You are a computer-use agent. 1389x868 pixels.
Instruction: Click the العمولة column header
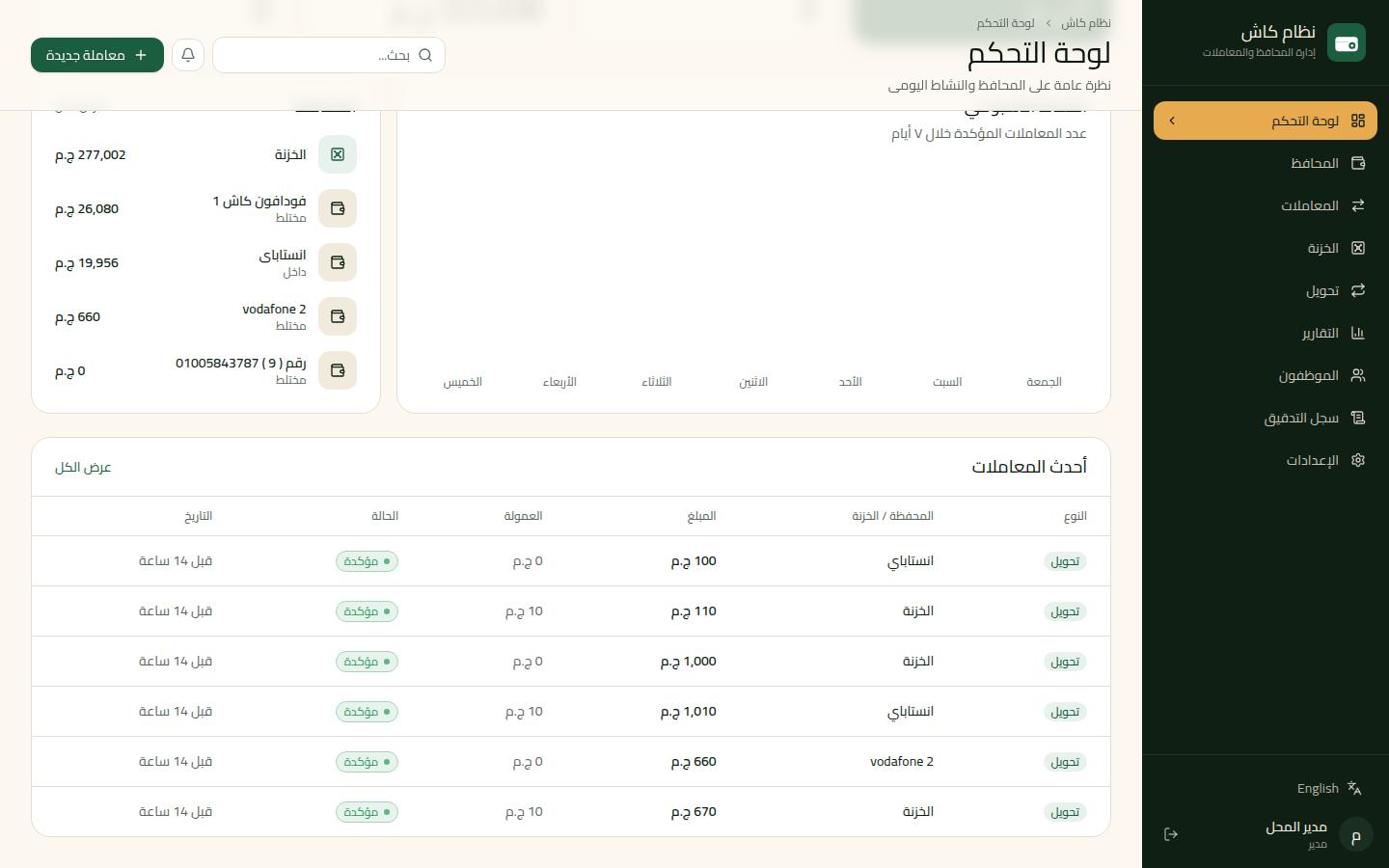tap(523, 516)
